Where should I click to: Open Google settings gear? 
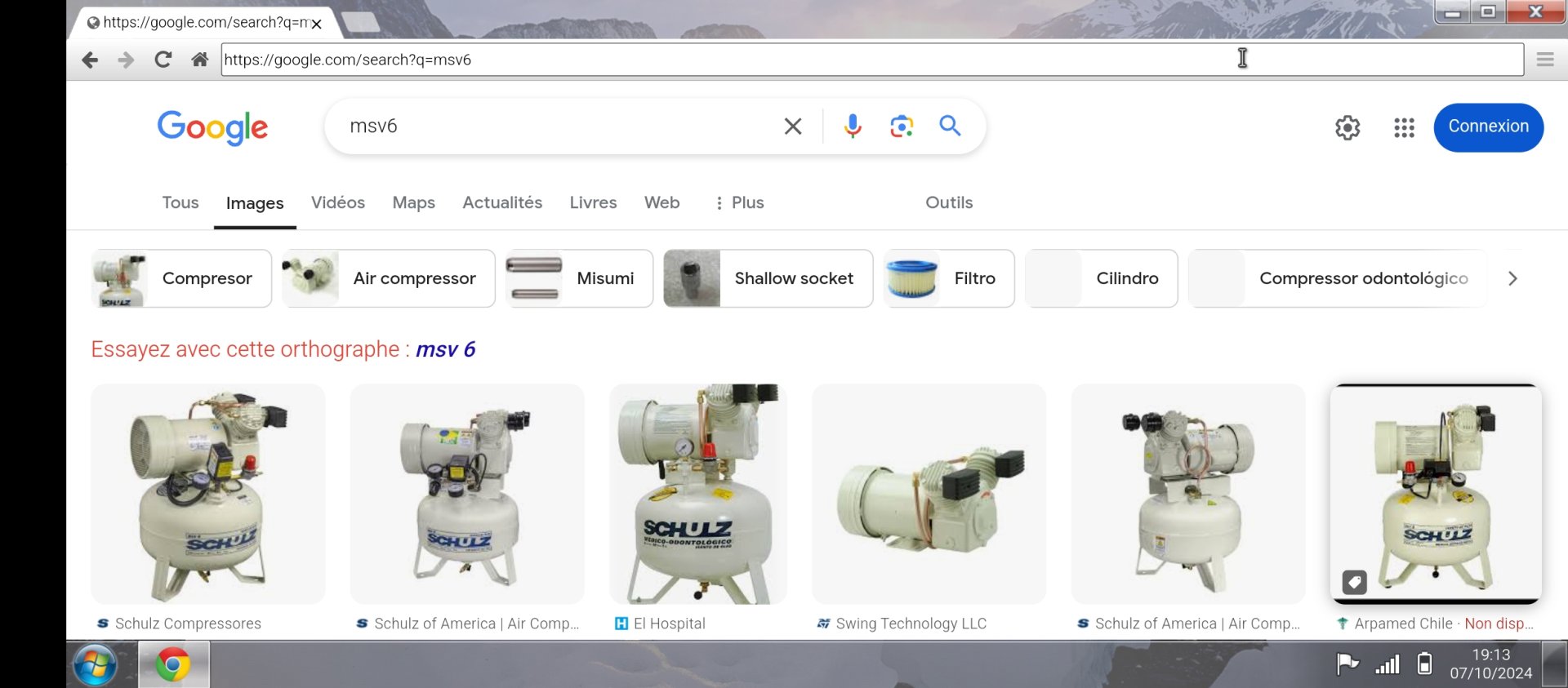[1347, 127]
